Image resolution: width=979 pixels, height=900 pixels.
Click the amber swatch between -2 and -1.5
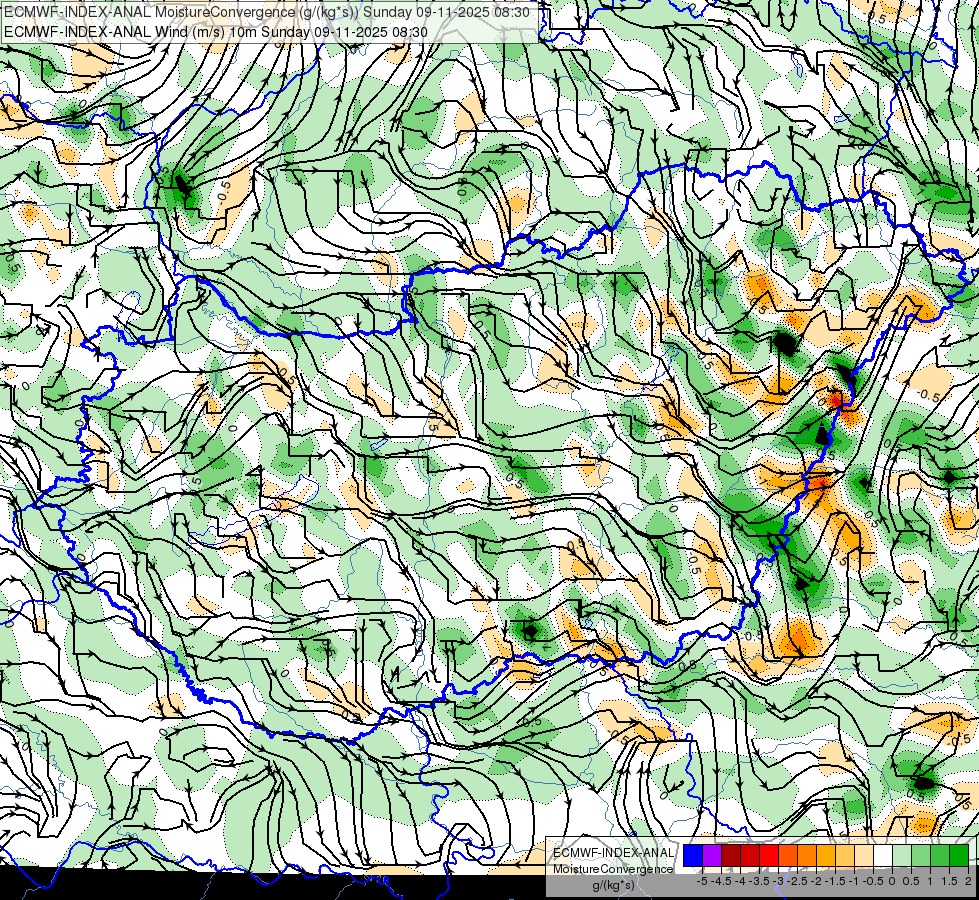coord(825,855)
